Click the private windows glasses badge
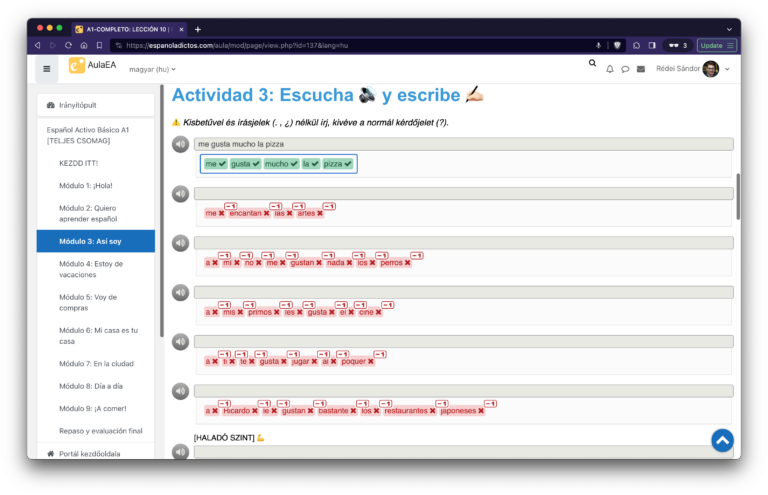768x495 pixels. coord(678,46)
